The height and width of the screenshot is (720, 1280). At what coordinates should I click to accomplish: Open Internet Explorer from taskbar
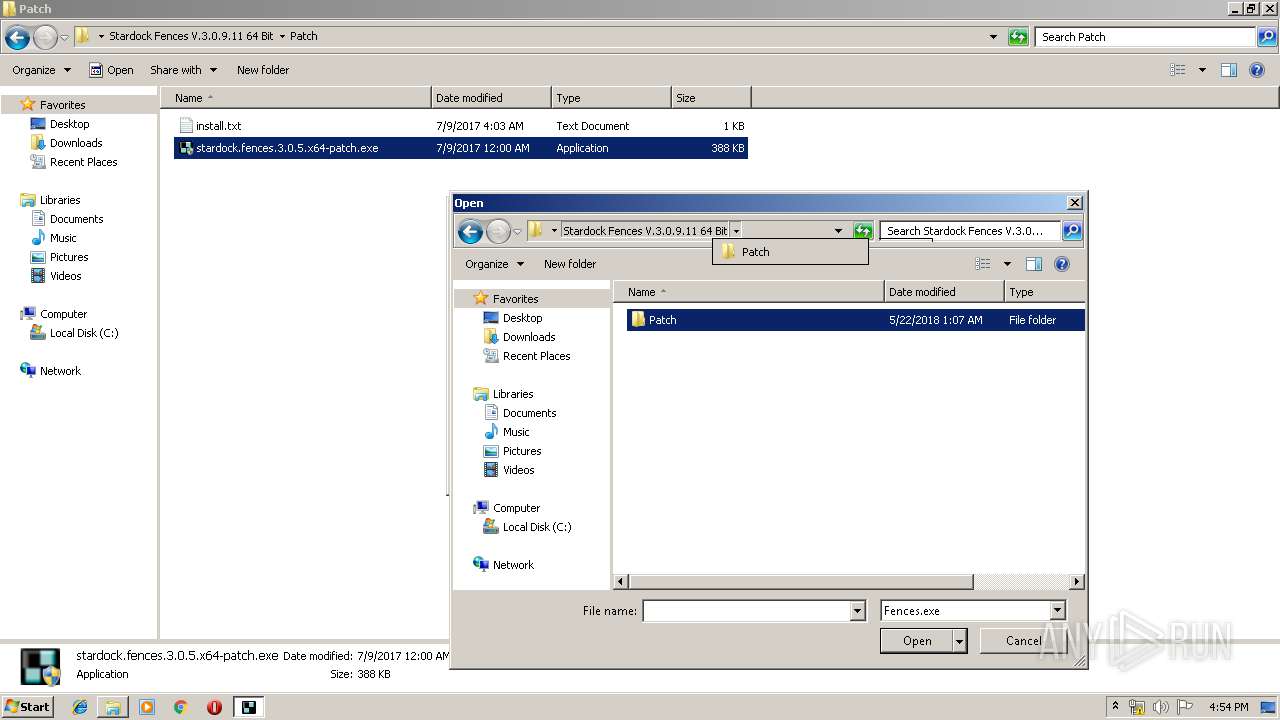[80, 707]
